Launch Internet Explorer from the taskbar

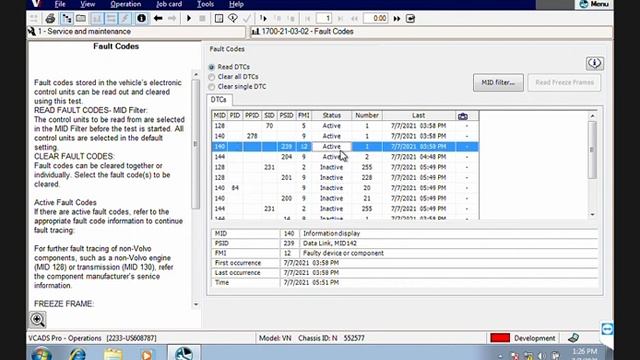(x=78, y=353)
